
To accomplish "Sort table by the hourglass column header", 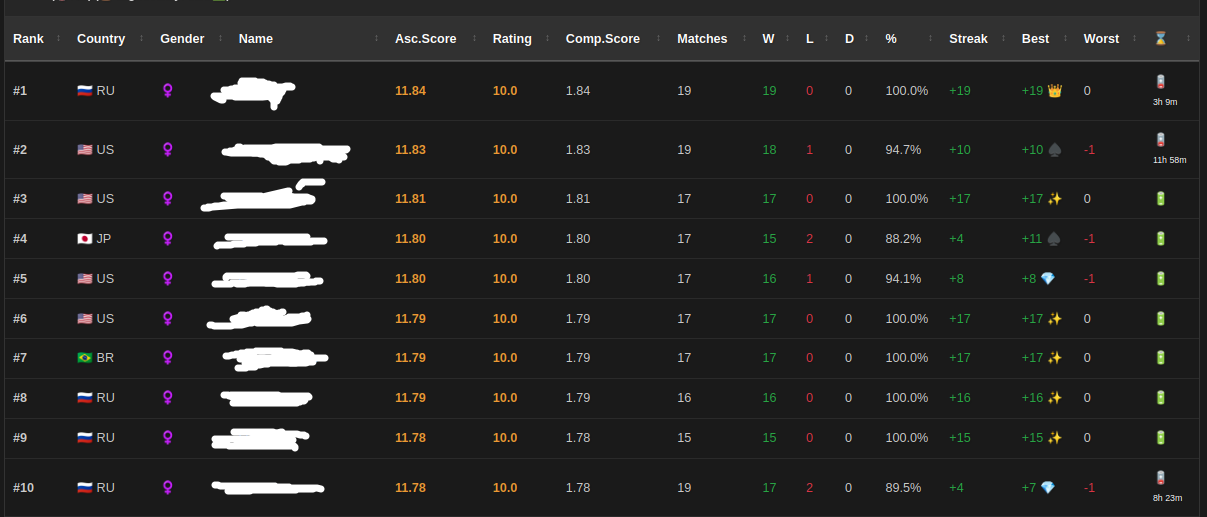I will pos(1160,39).
